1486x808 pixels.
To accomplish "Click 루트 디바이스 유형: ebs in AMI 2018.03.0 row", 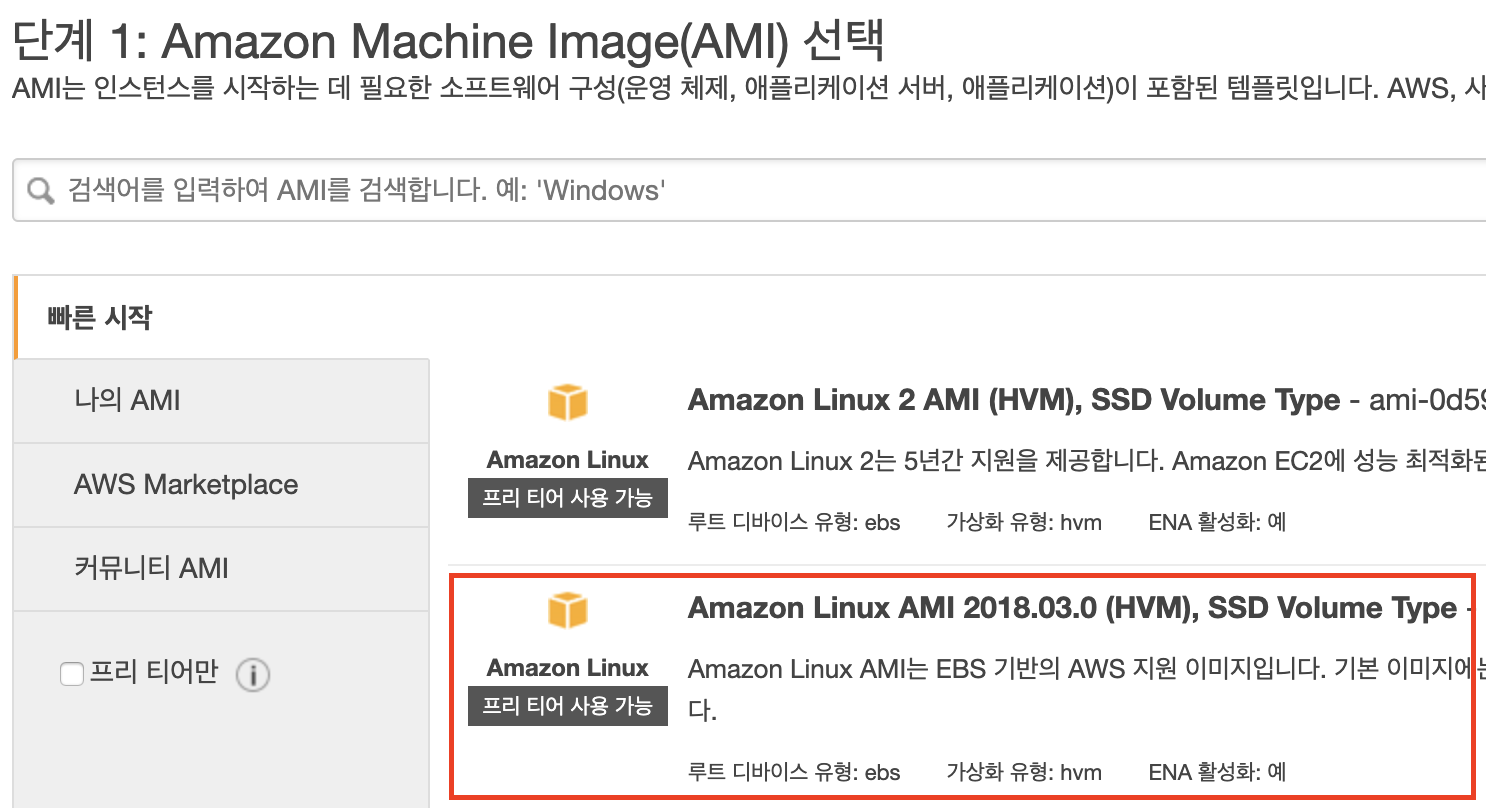I will pyautogui.click(x=794, y=772).
